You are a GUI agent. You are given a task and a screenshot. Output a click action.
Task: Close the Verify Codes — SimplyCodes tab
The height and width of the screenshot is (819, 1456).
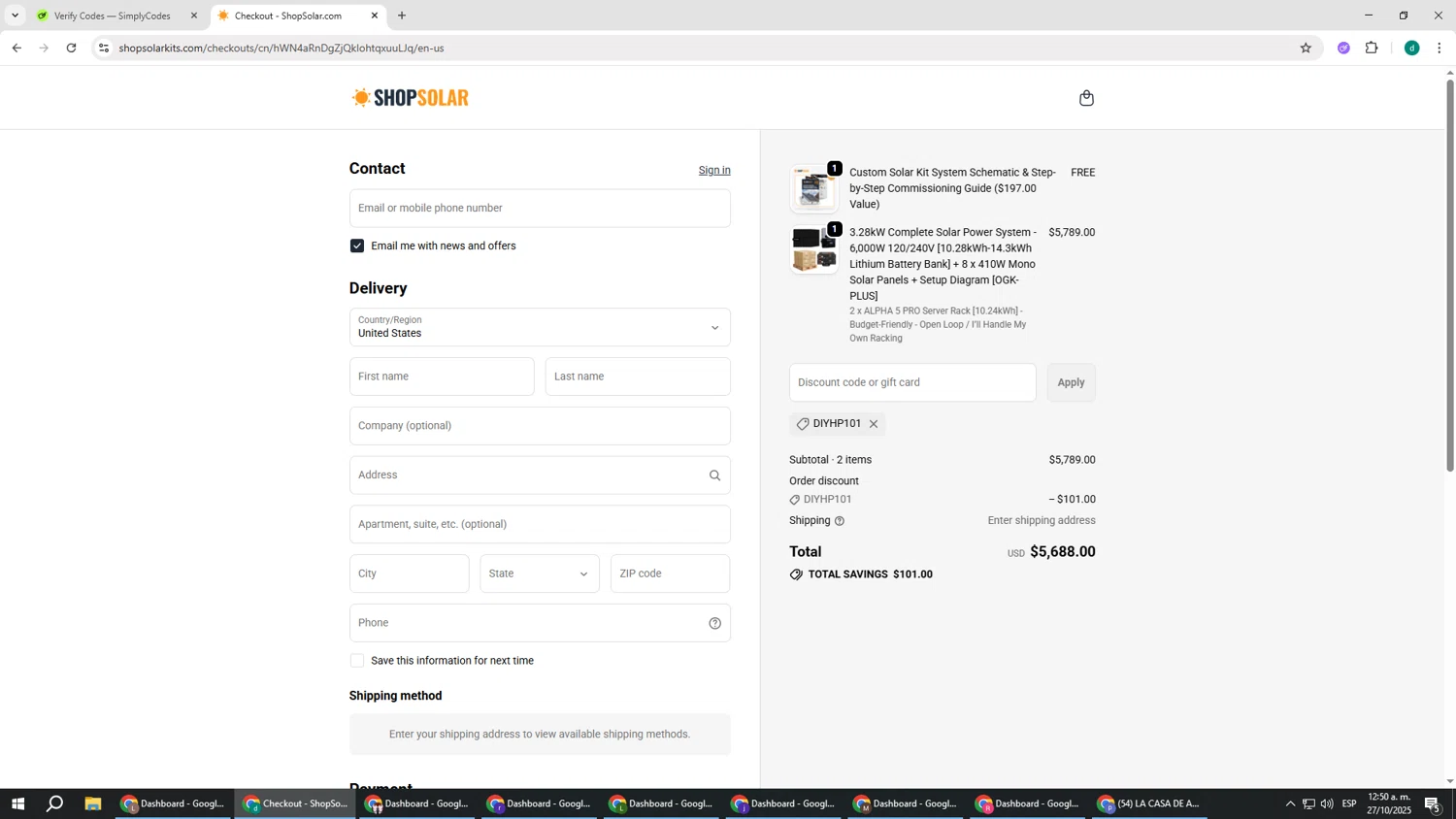click(x=193, y=16)
